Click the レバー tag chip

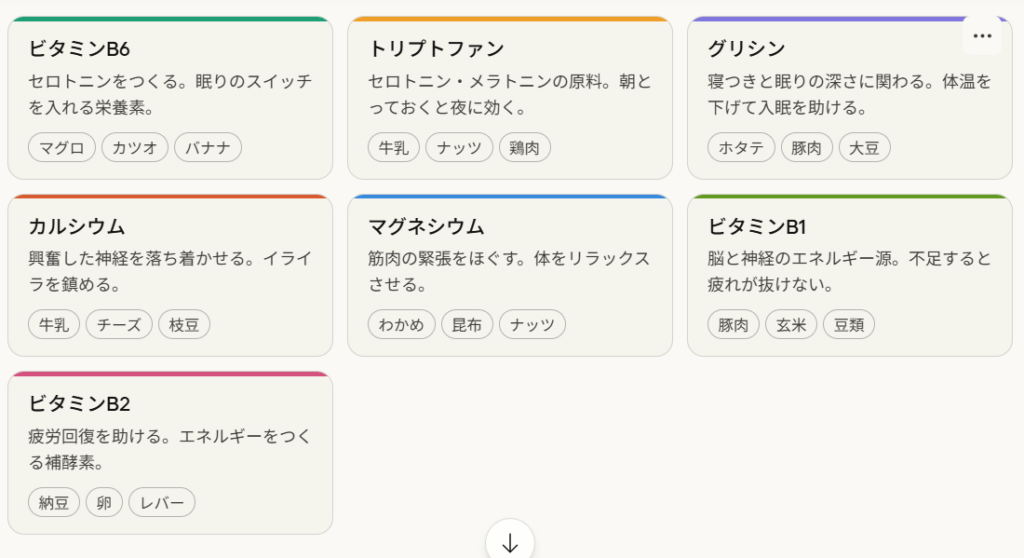click(x=162, y=502)
